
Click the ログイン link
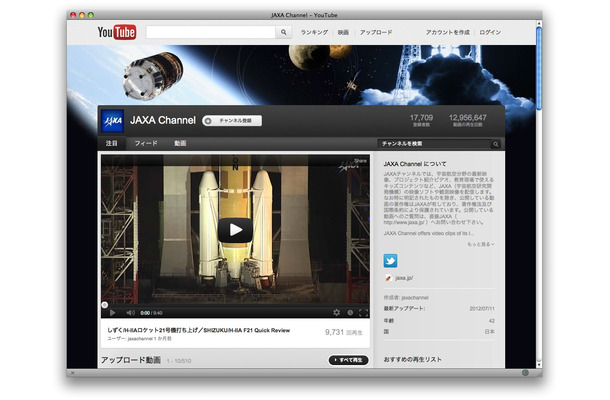click(x=490, y=32)
